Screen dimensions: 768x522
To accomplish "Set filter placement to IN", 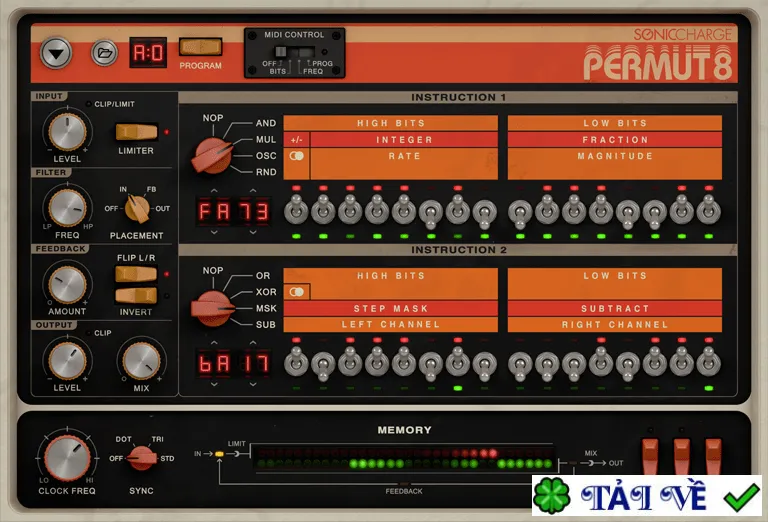I will point(123,189).
